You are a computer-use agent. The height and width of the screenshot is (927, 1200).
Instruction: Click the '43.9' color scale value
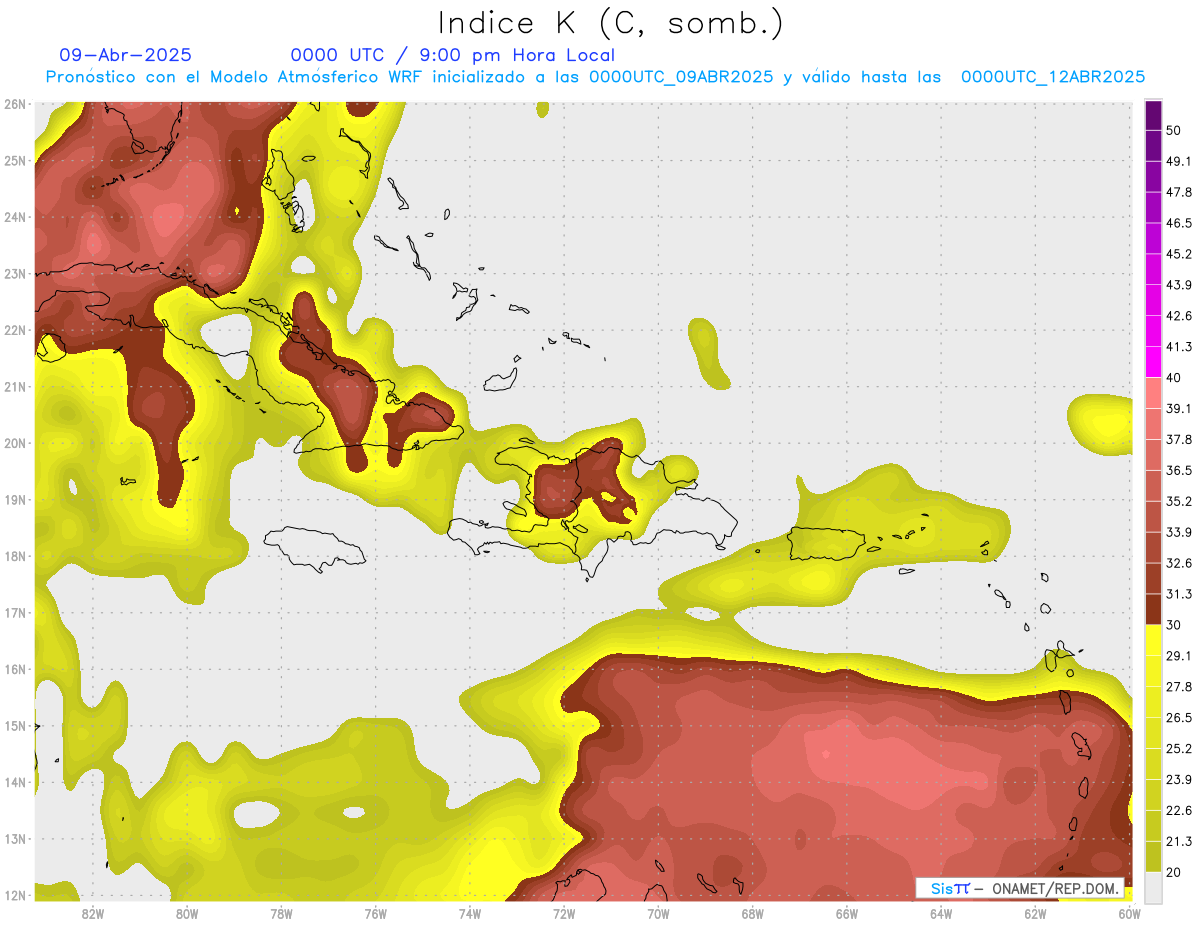click(1179, 285)
